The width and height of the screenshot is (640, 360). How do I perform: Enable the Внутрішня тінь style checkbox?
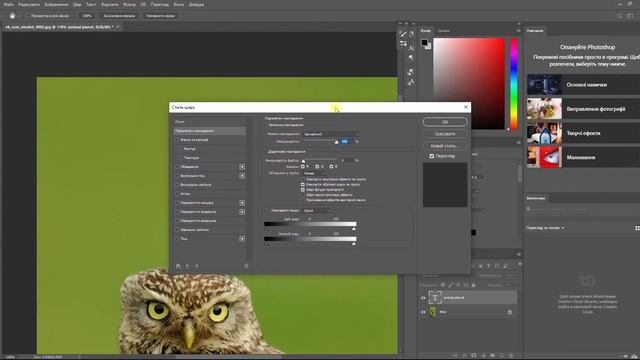[x=178, y=176]
